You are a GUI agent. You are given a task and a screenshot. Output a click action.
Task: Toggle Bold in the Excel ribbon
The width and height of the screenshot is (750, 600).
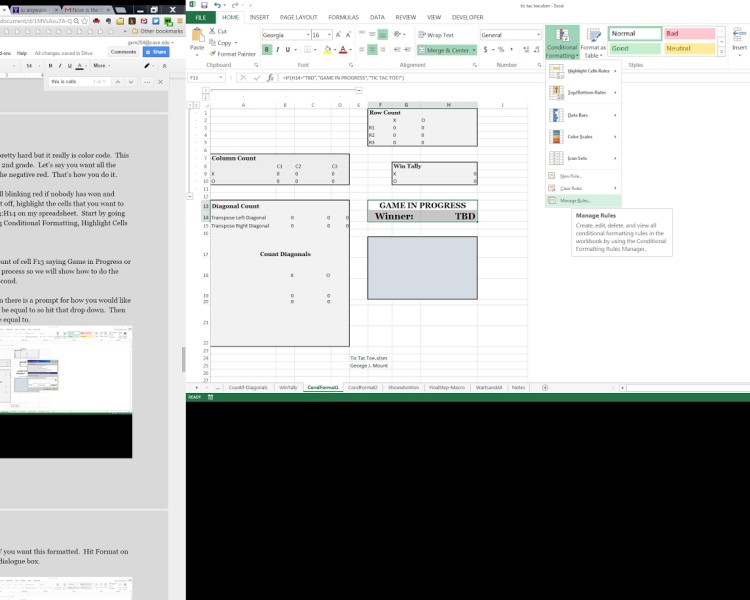click(x=267, y=49)
